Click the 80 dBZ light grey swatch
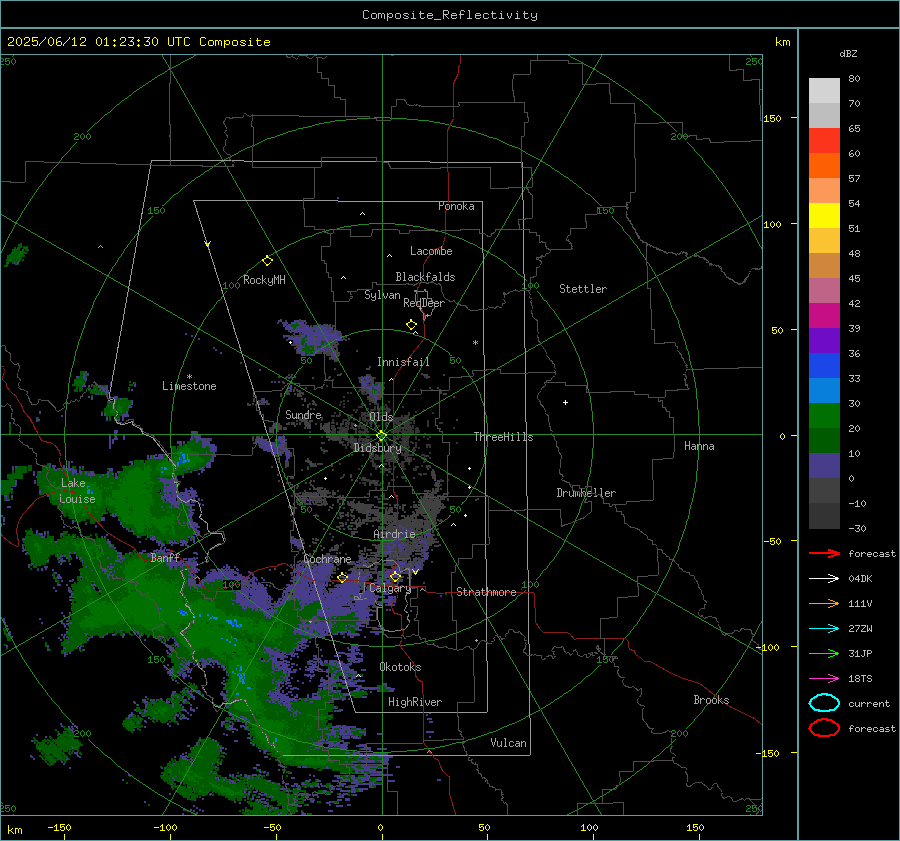 click(824, 90)
